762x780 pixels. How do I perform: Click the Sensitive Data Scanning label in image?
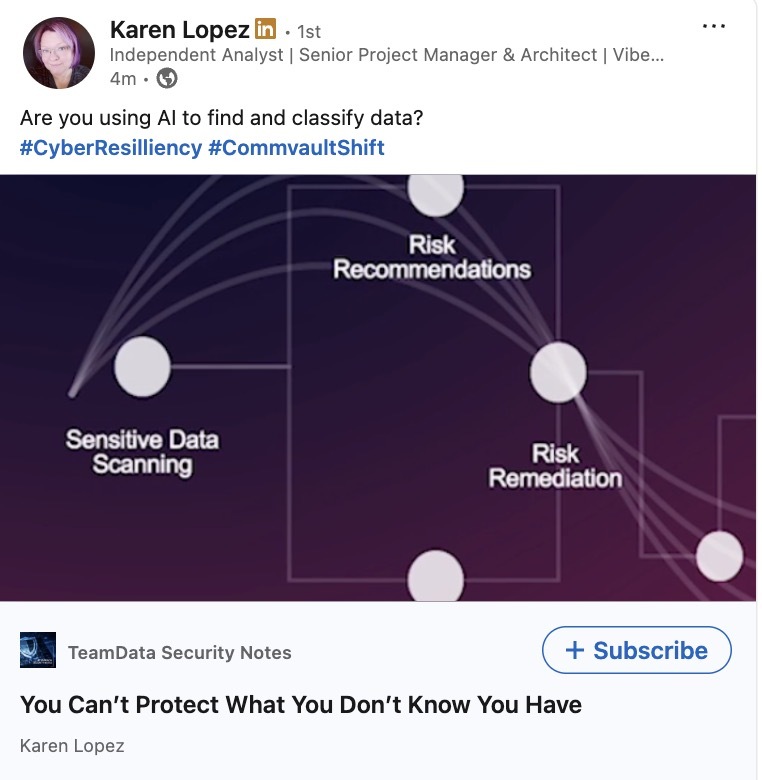[142, 452]
